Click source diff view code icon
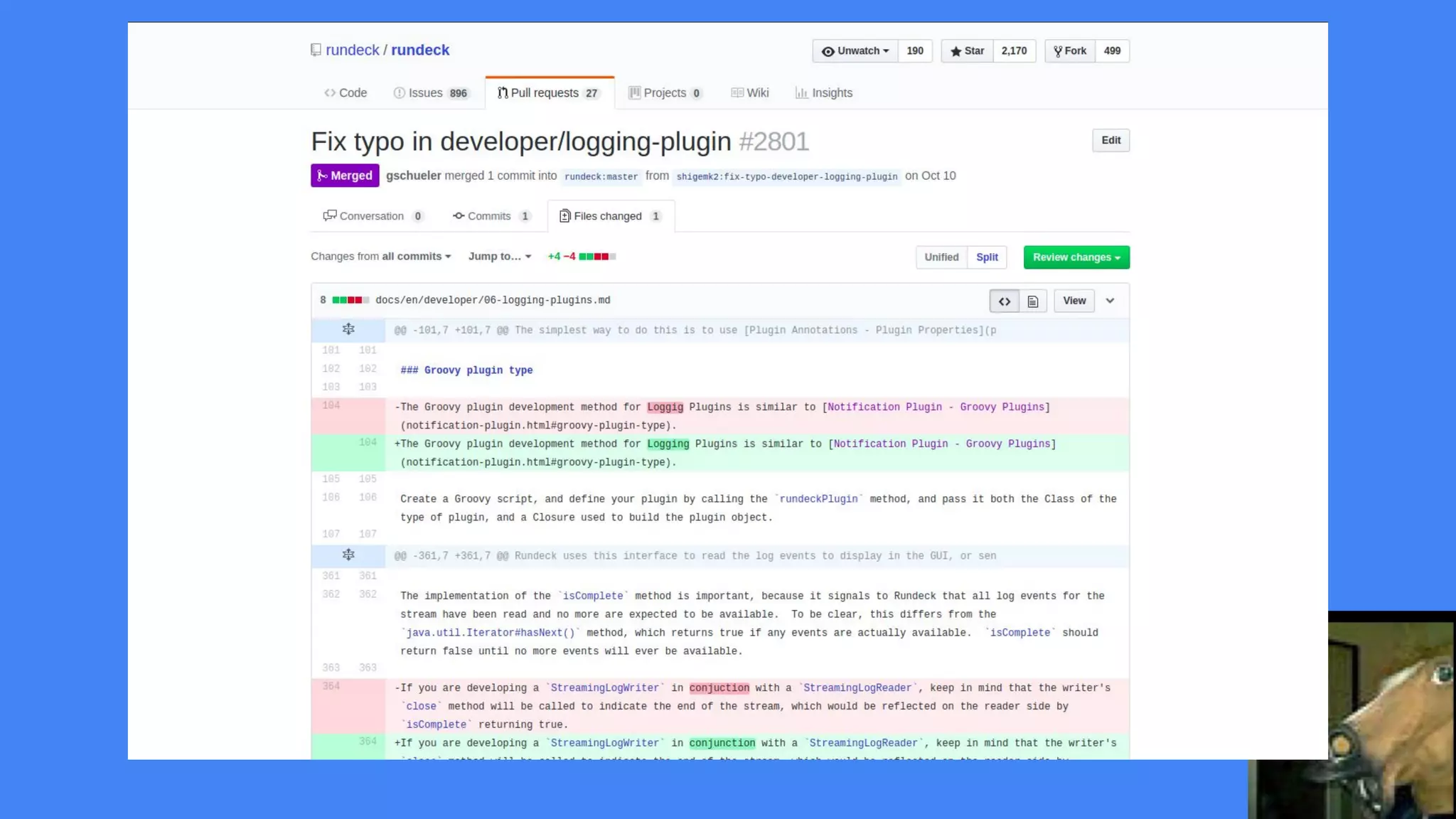The height and width of the screenshot is (819, 1456). (1004, 301)
